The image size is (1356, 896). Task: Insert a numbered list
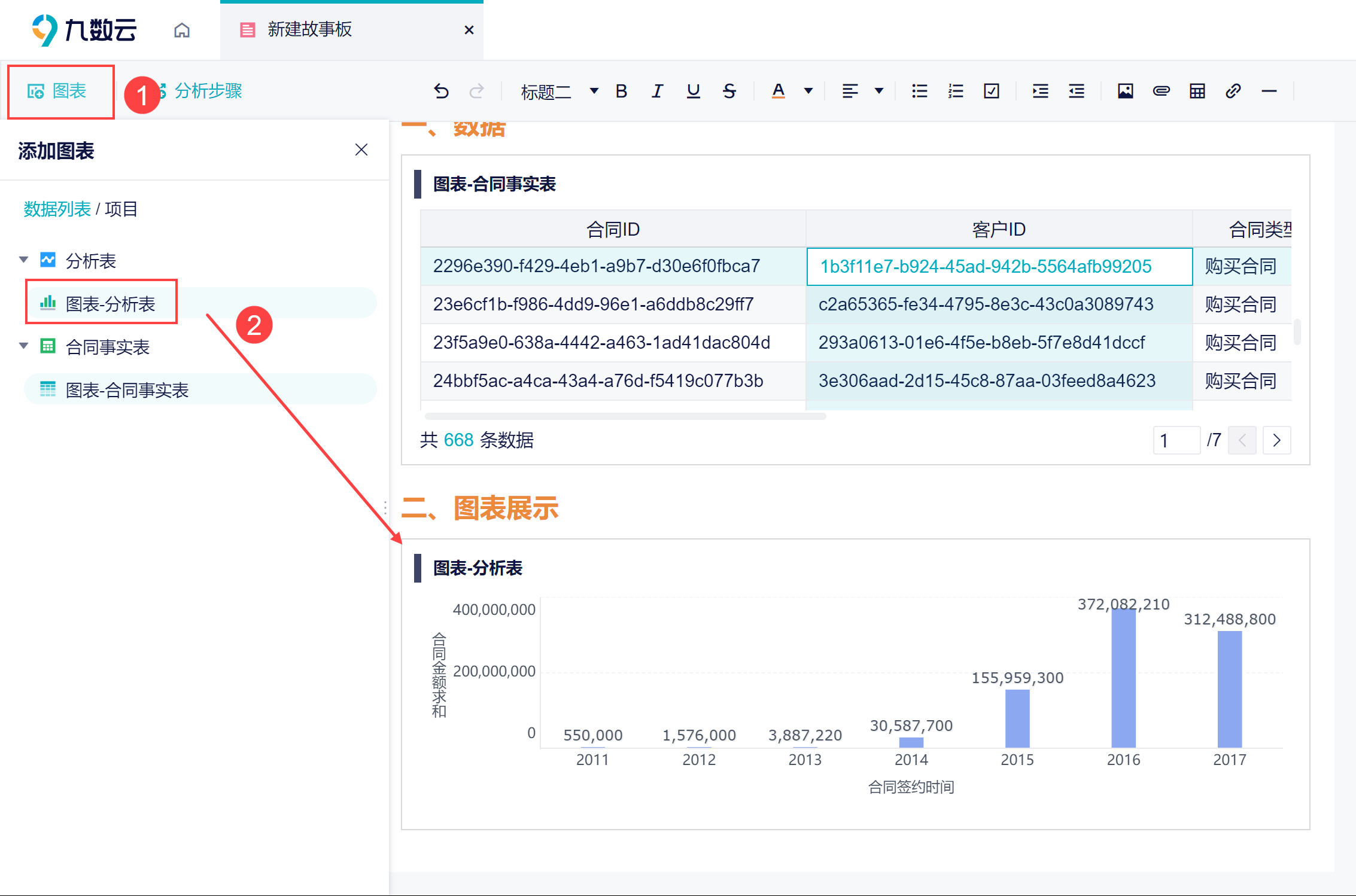pos(955,91)
